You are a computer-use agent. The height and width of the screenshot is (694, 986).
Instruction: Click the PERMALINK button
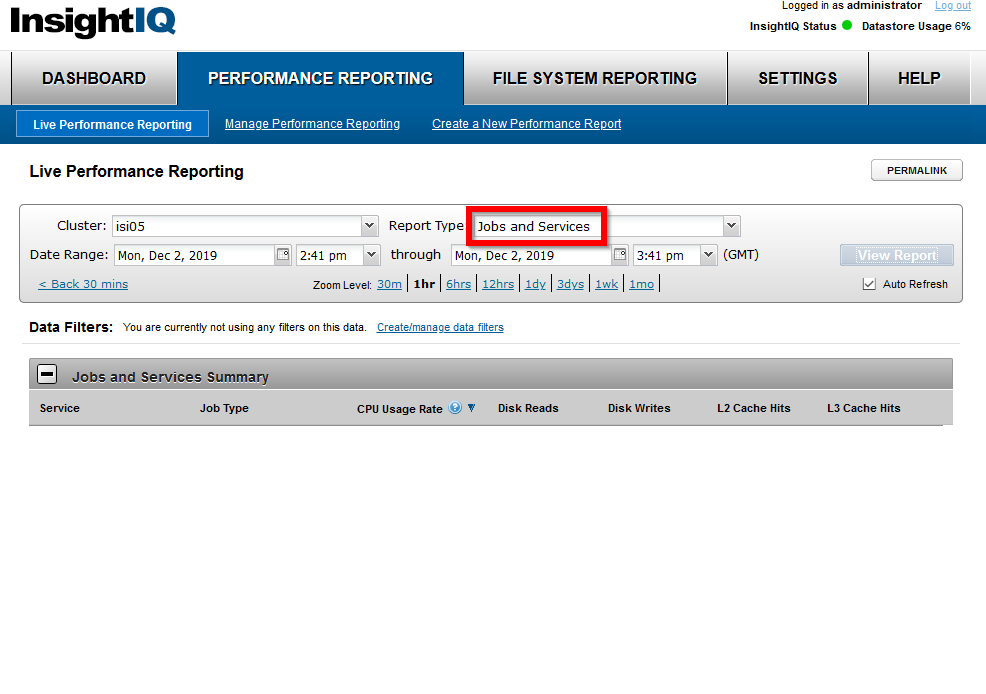(x=916, y=170)
